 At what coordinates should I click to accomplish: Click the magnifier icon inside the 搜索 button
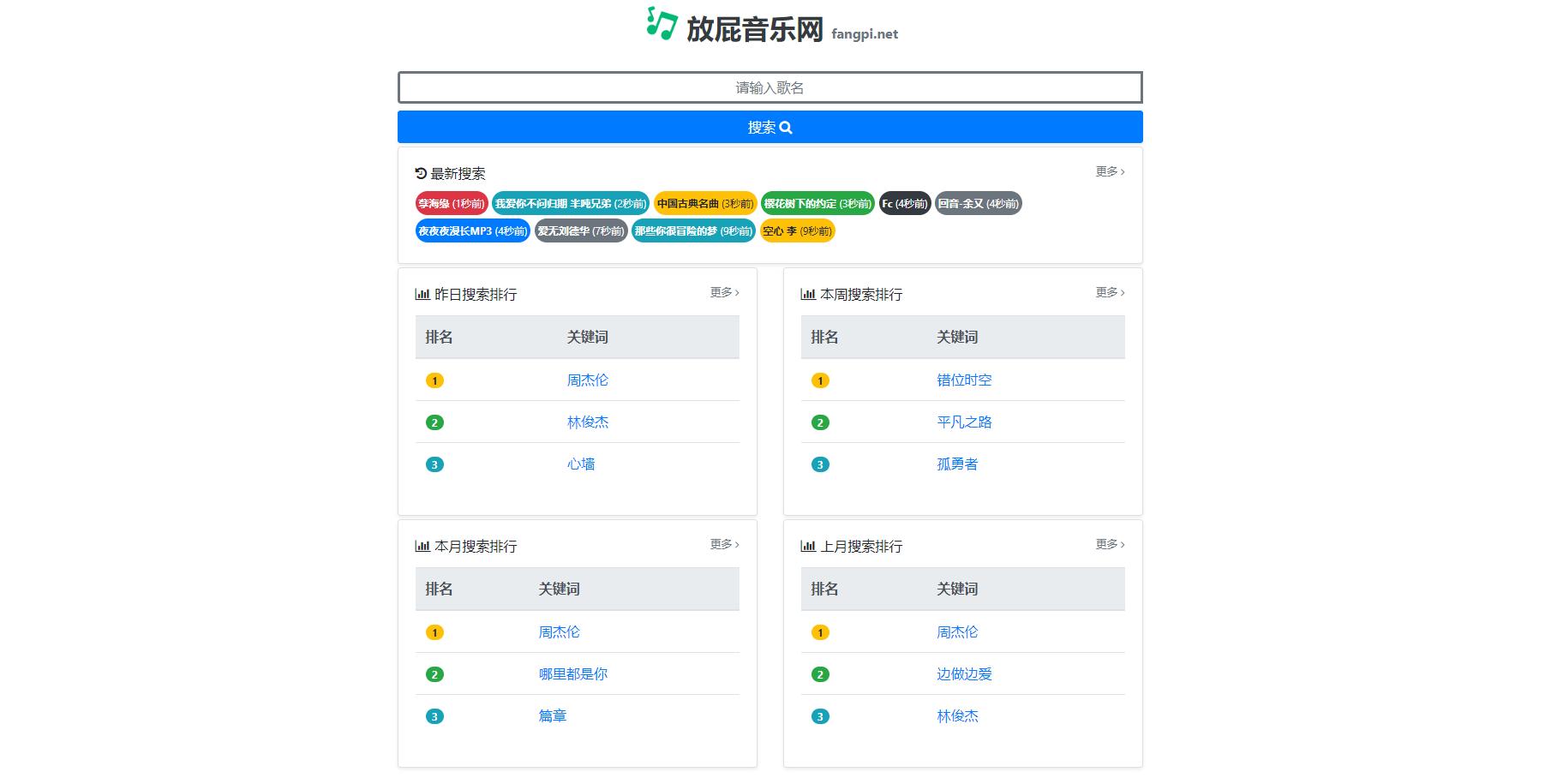787,127
